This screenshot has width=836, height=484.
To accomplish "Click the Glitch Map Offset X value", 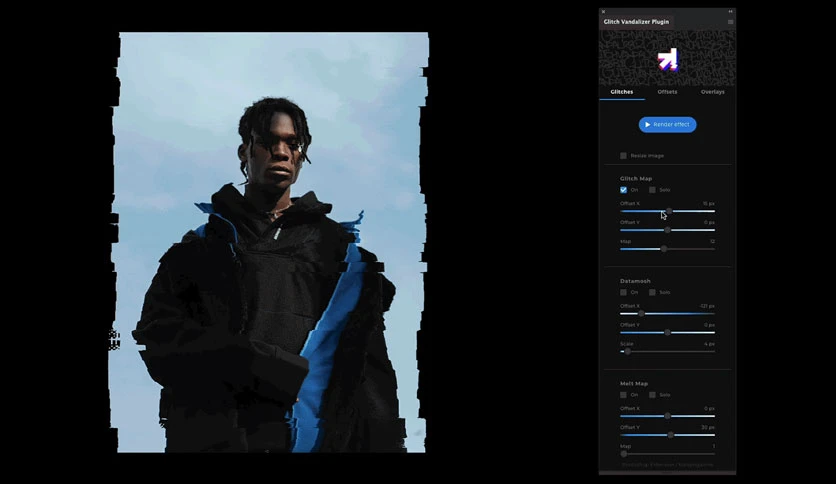I will pyautogui.click(x=708, y=204).
